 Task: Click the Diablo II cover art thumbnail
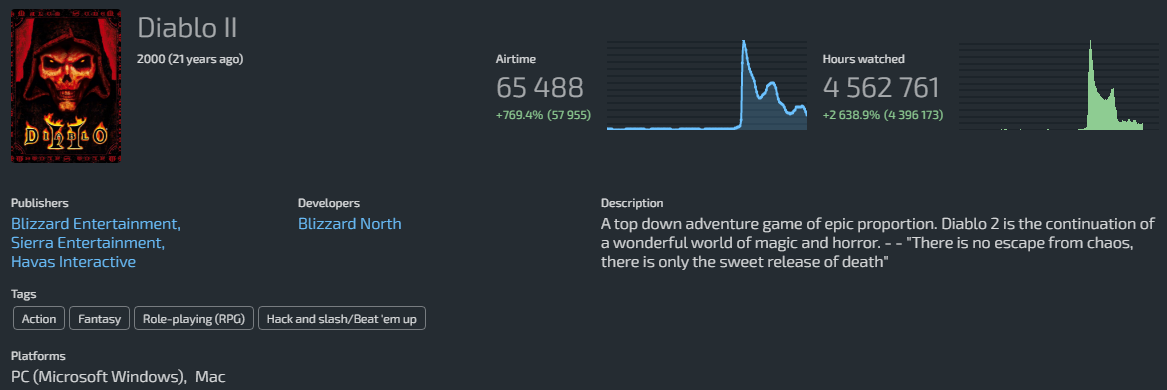[65, 86]
